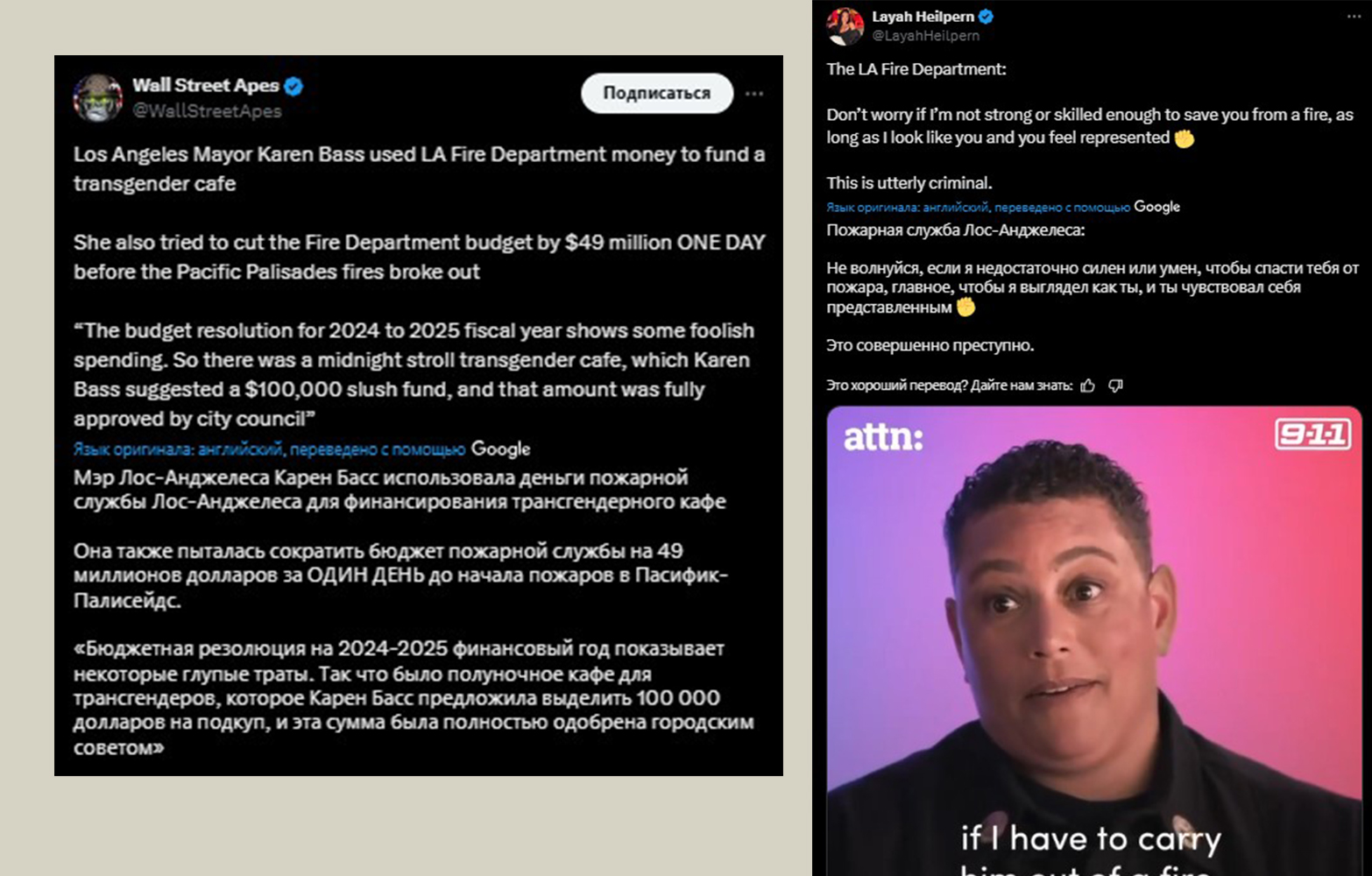Image resolution: width=1372 pixels, height=876 pixels.
Task: Rate the translation with thumbs down
Action: click(x=1115, y=385)
